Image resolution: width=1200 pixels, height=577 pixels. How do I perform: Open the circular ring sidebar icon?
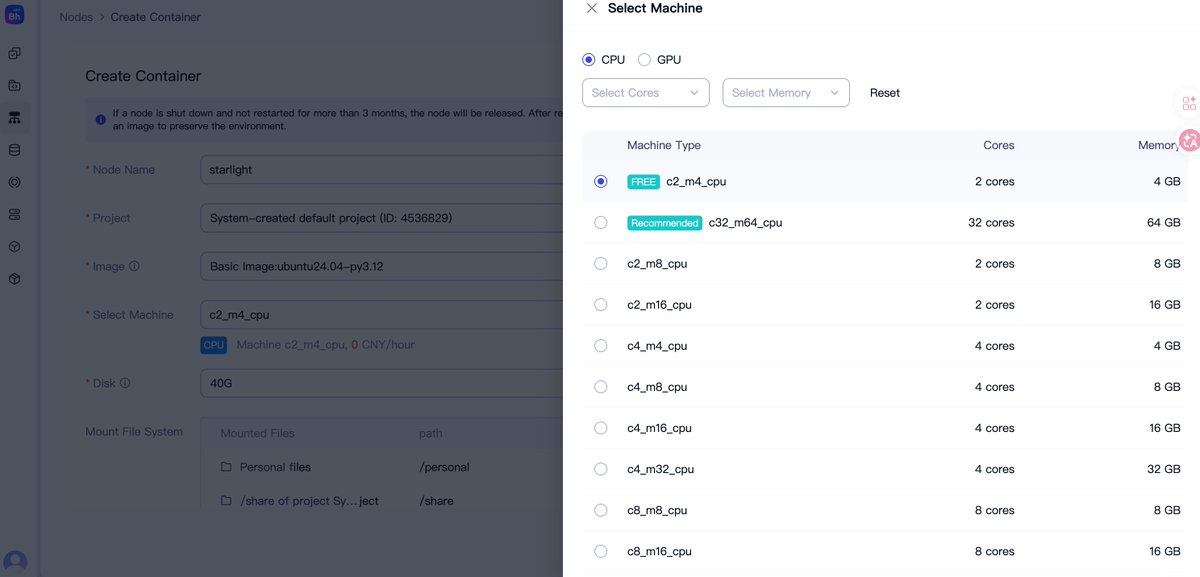14,182
